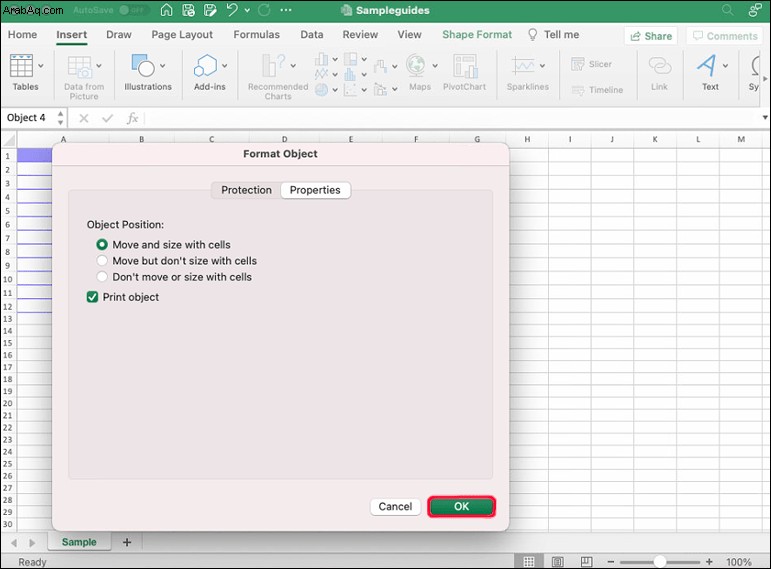Click the fx insert function icon
The image size is (771, 569).
click(x=132, y=118)
